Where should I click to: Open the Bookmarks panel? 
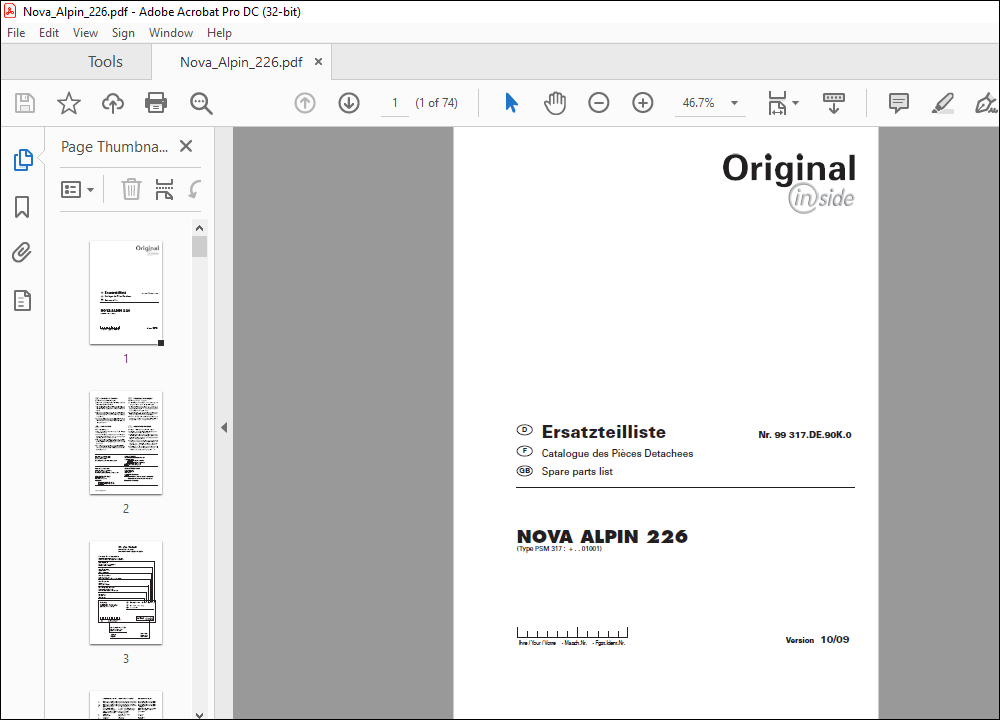22,207
